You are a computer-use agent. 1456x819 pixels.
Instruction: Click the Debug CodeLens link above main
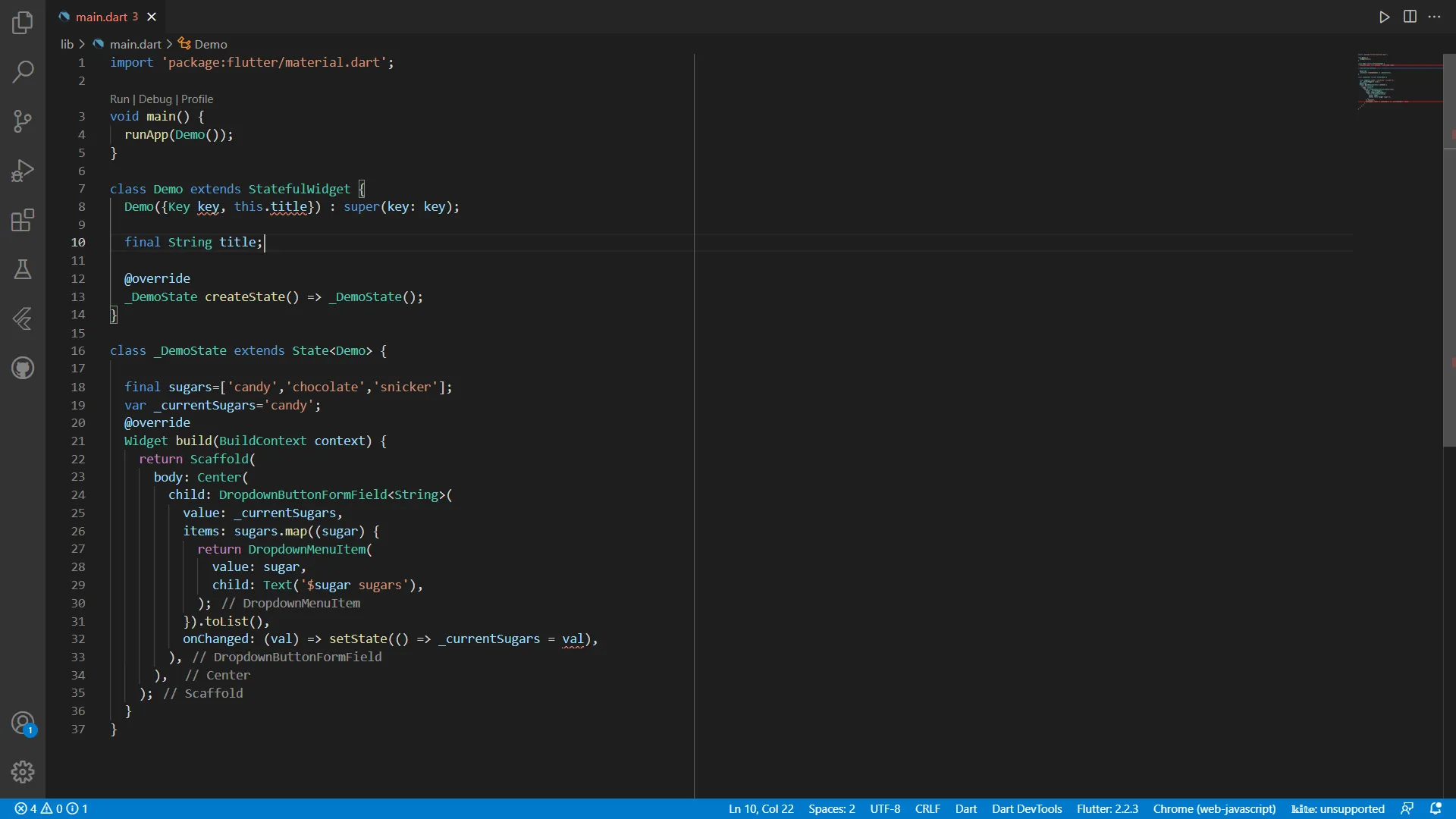(x=155, y=99)
